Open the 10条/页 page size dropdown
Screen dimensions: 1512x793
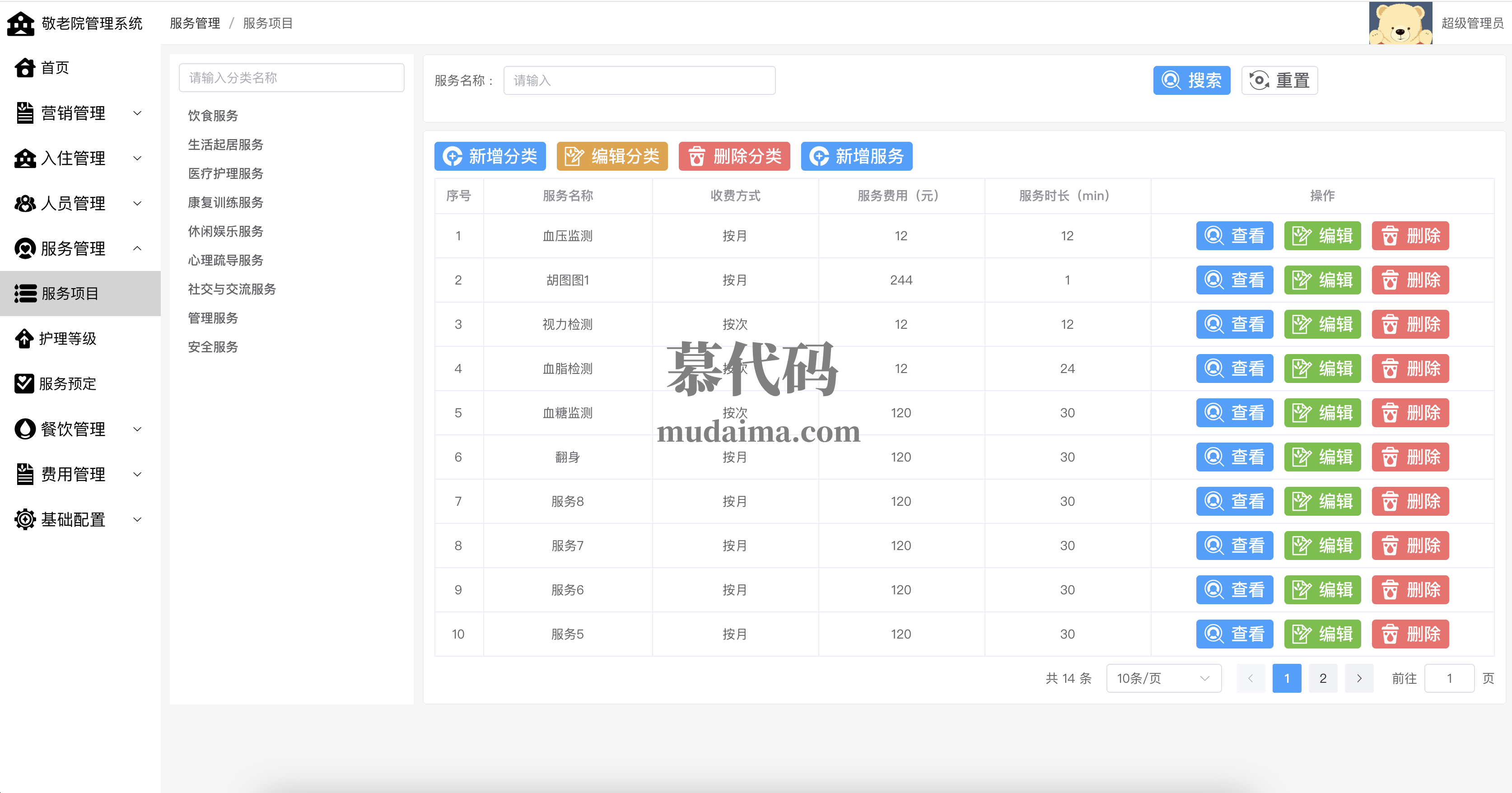pyautogui.click(x=1163, y=679)
